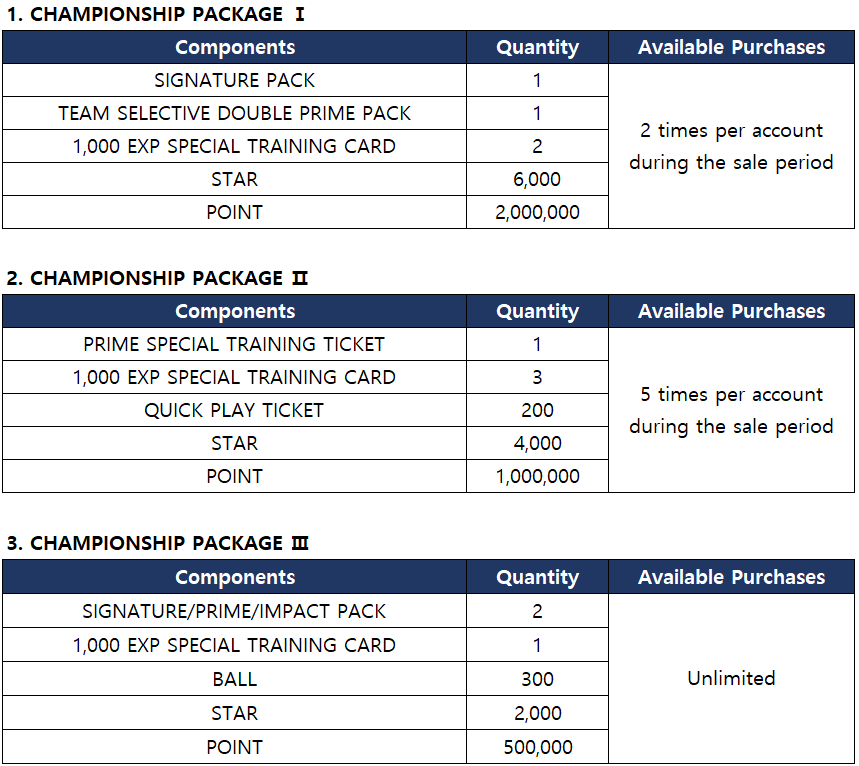Select the QUICK PLAY TICKET cell

234,410
